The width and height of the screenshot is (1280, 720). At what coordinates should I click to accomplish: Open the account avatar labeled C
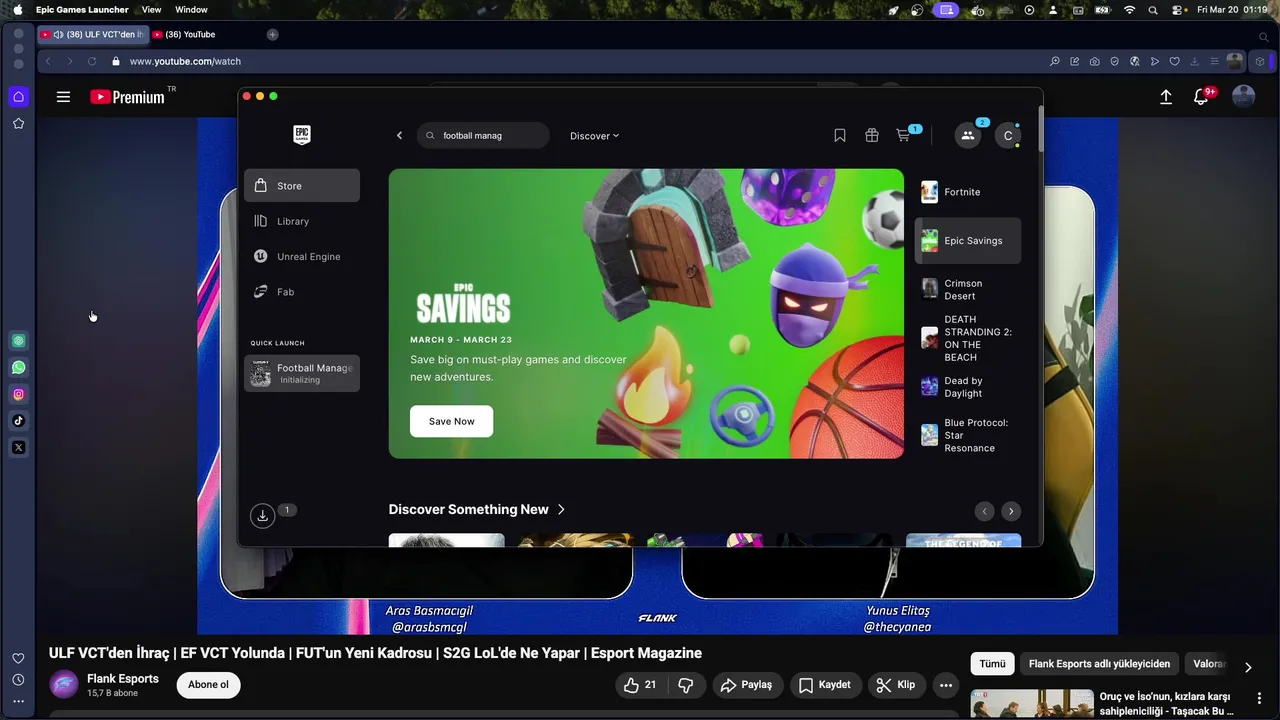[x=1008, y=136]
